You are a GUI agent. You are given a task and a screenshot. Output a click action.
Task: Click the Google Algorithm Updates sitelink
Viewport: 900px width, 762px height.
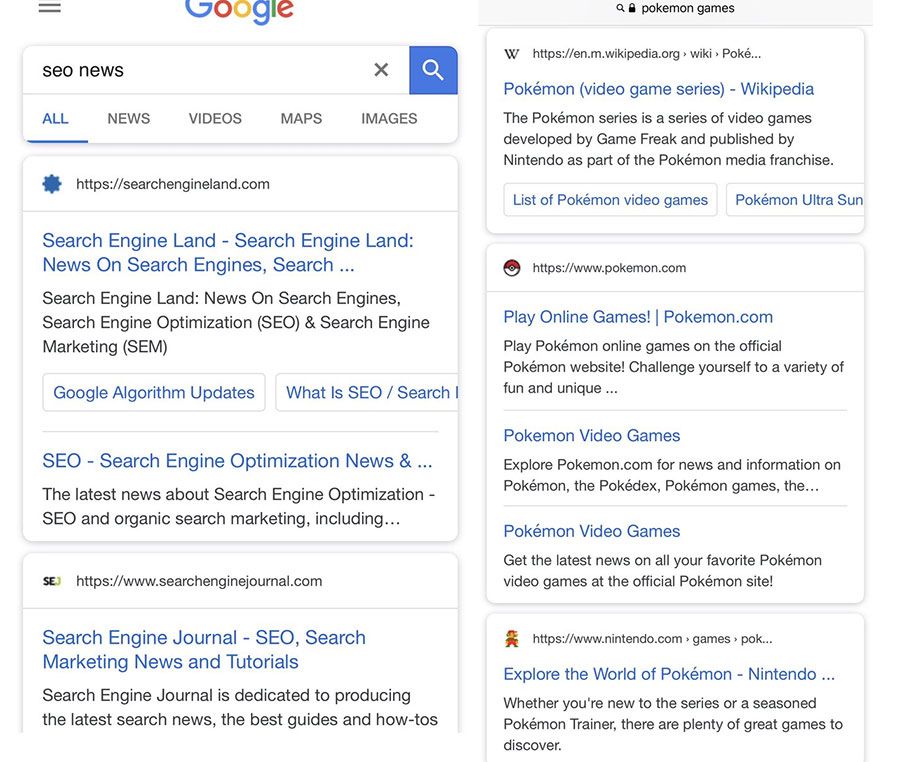coord(153,392)
